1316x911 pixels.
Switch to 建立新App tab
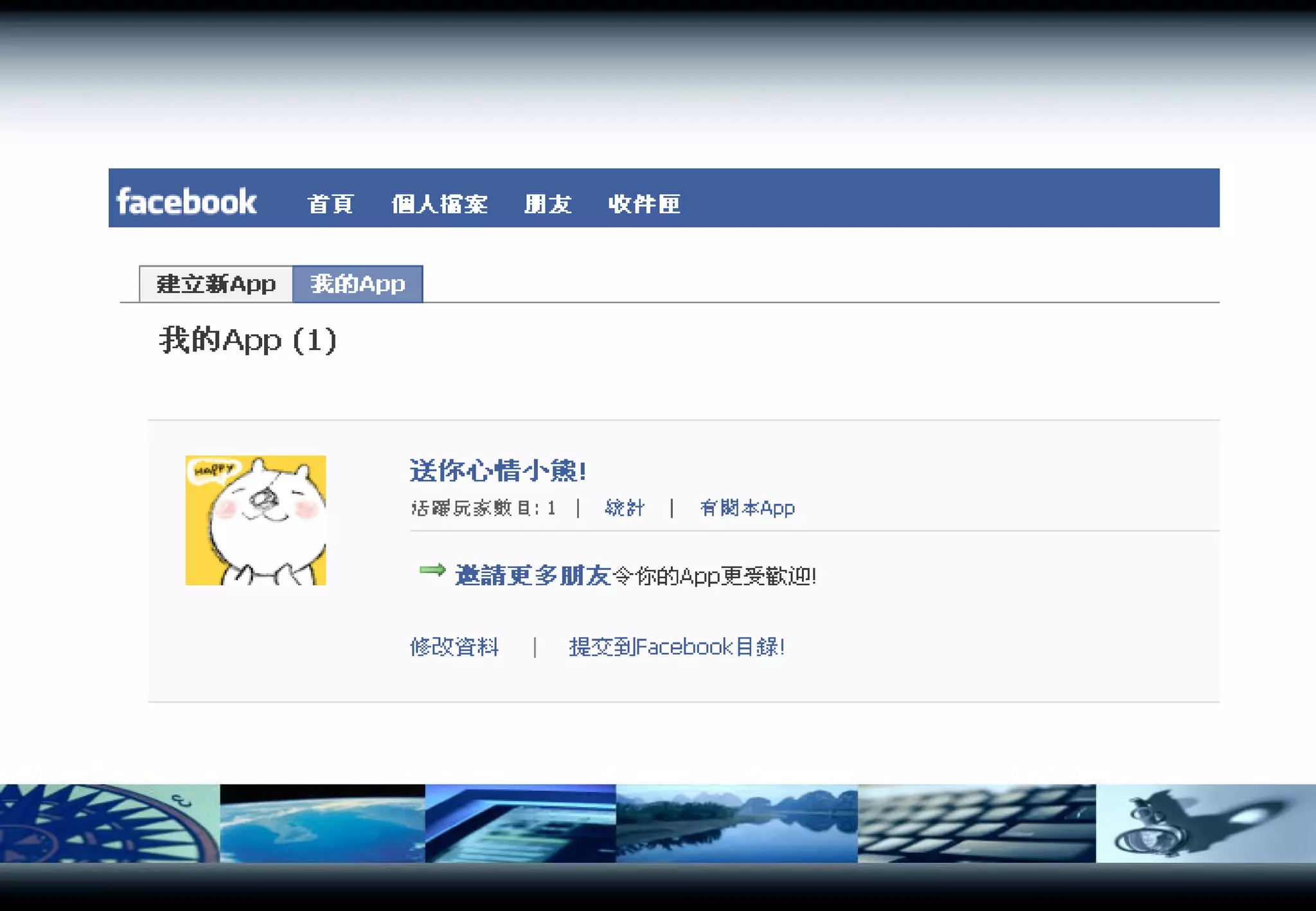point(216,284)
